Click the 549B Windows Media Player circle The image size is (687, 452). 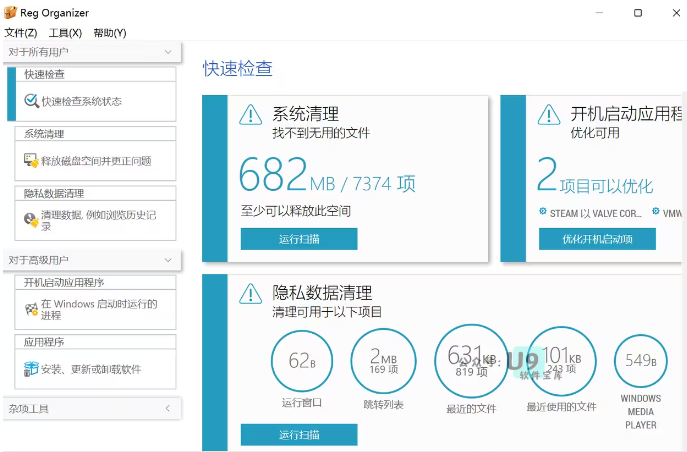point(641,361)
